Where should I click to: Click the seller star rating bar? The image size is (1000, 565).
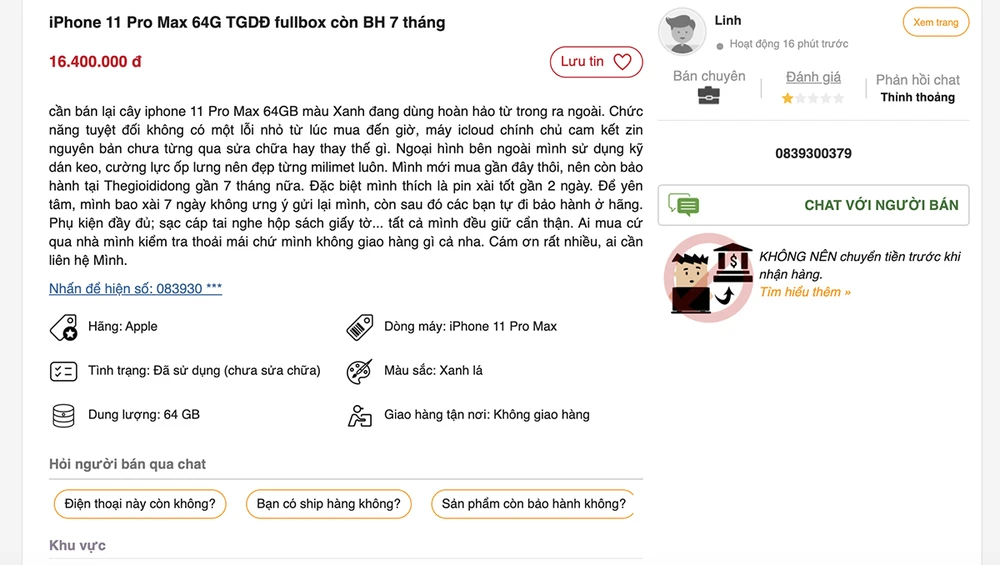(813, 98)
